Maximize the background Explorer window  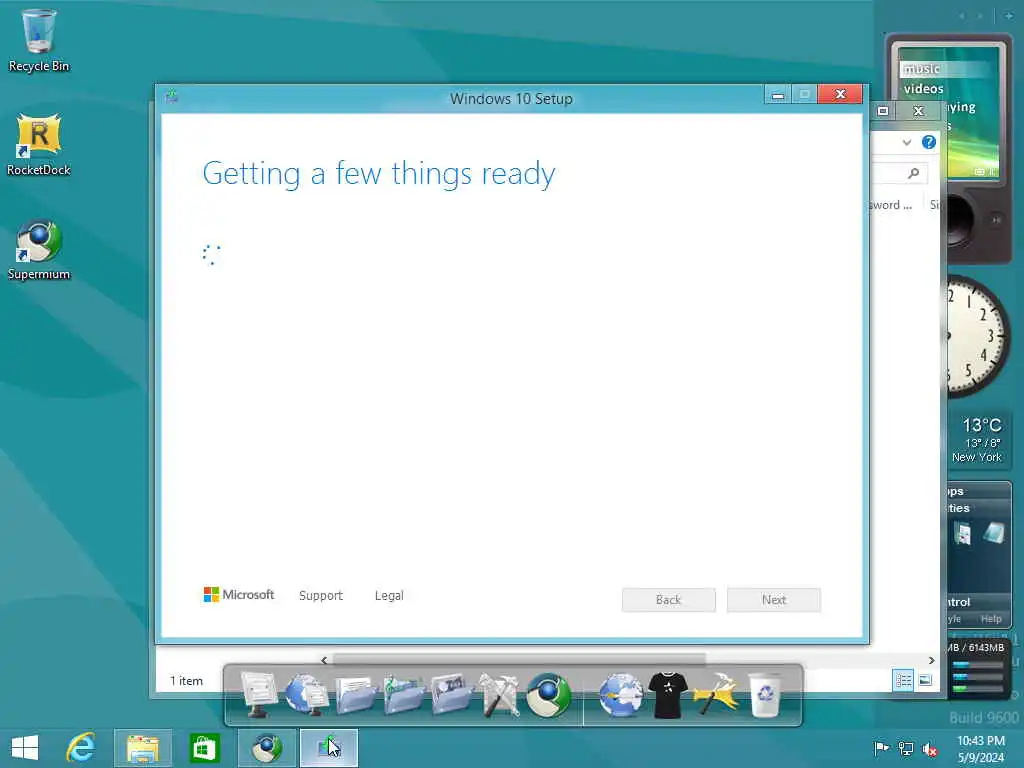click(x=883, y=110)
